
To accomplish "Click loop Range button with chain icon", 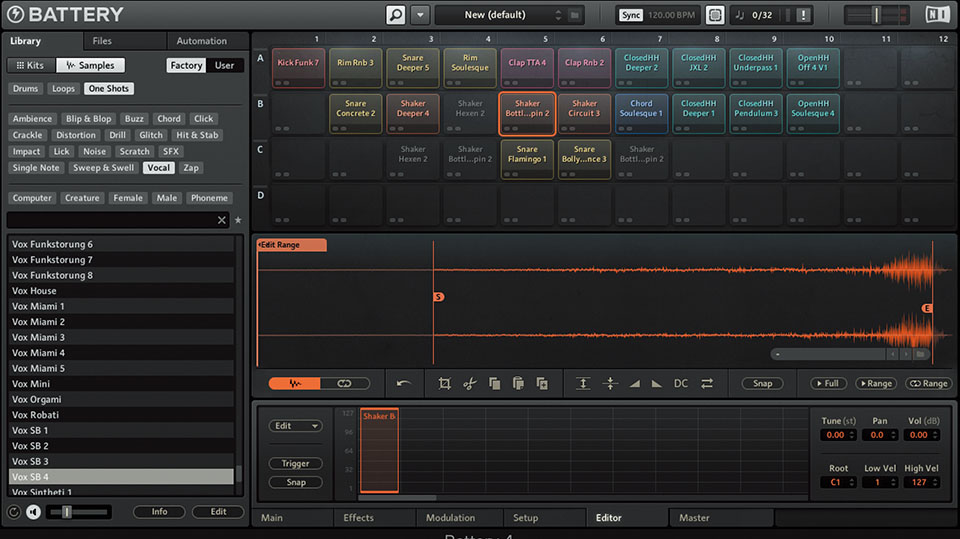I will point(929,383).
